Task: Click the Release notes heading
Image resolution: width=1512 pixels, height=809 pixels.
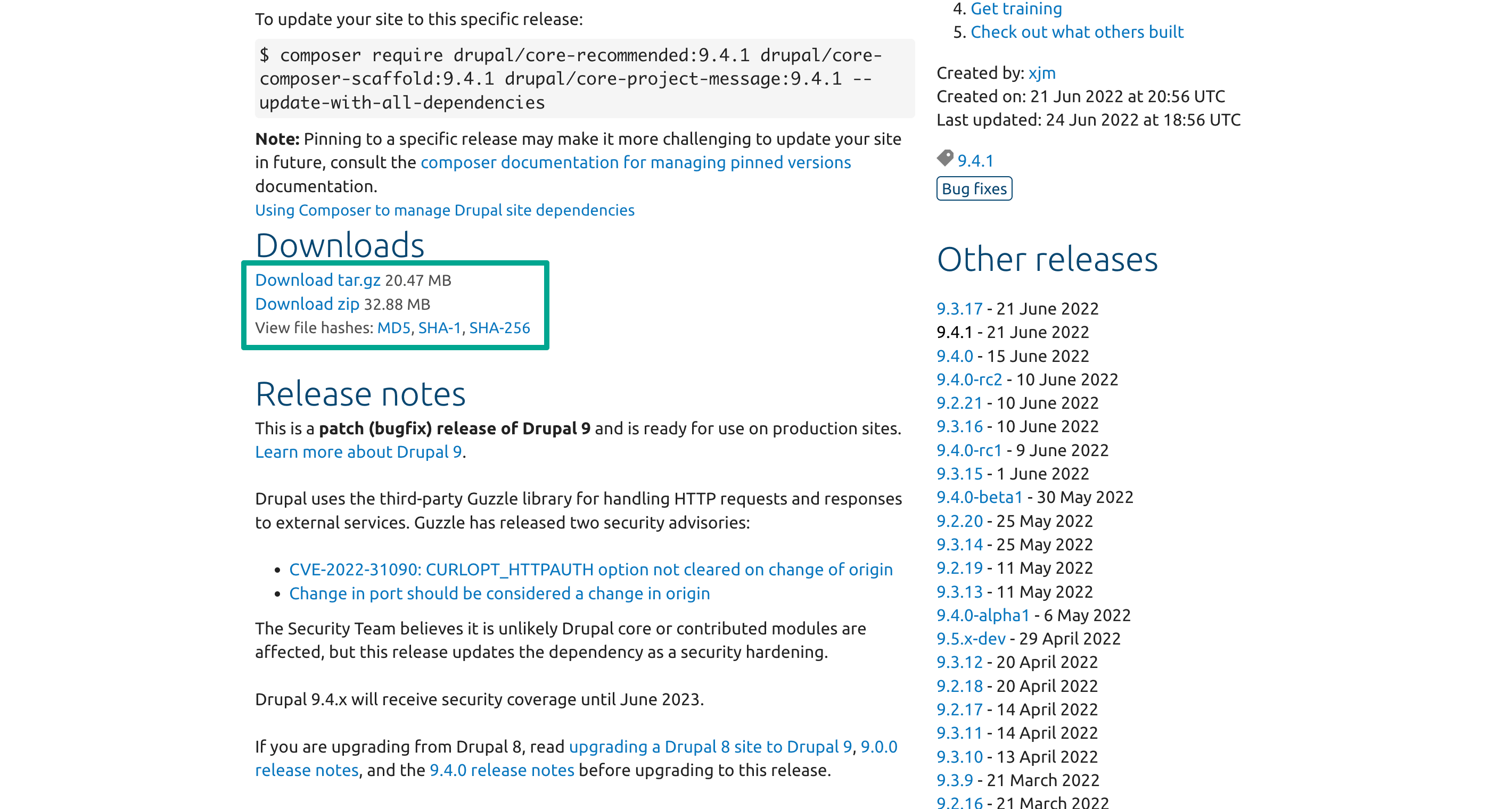Action: point(360,393)
